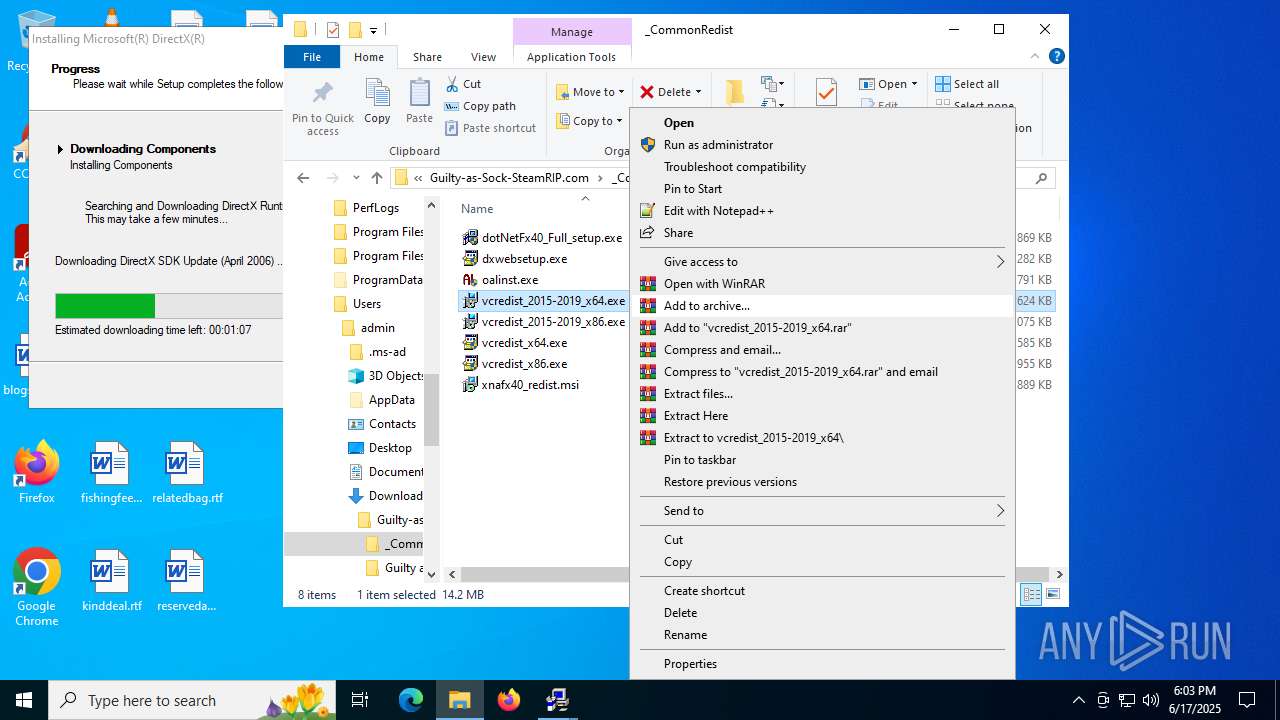
Task: Open relatedbag.rtf desktop file
Action: pyautogui.click(x=187, y=473)
